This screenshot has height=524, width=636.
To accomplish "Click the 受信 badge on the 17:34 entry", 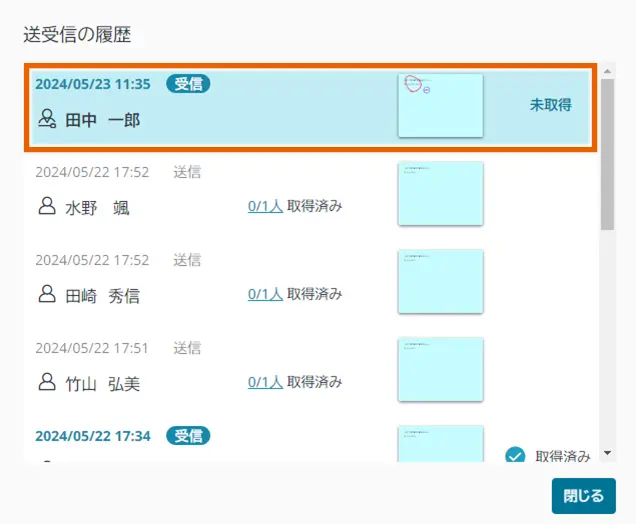I will (188, 435).
